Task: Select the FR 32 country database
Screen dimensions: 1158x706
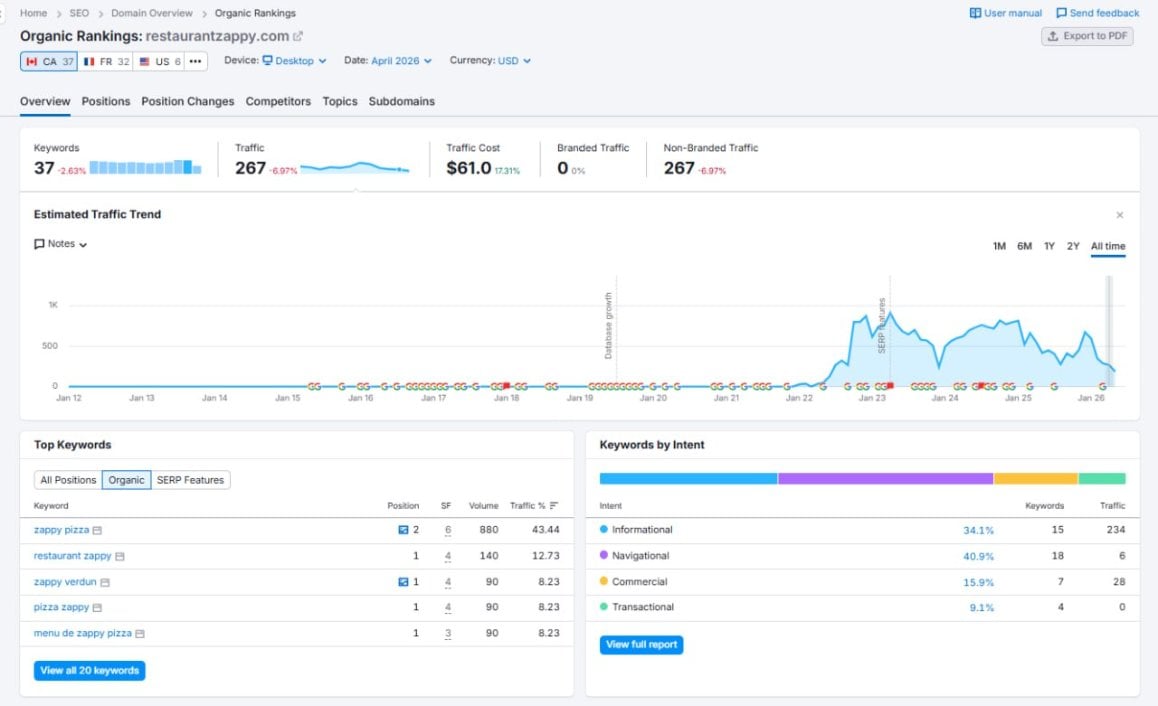Action: pyautogui.click(x=106, y=61)
